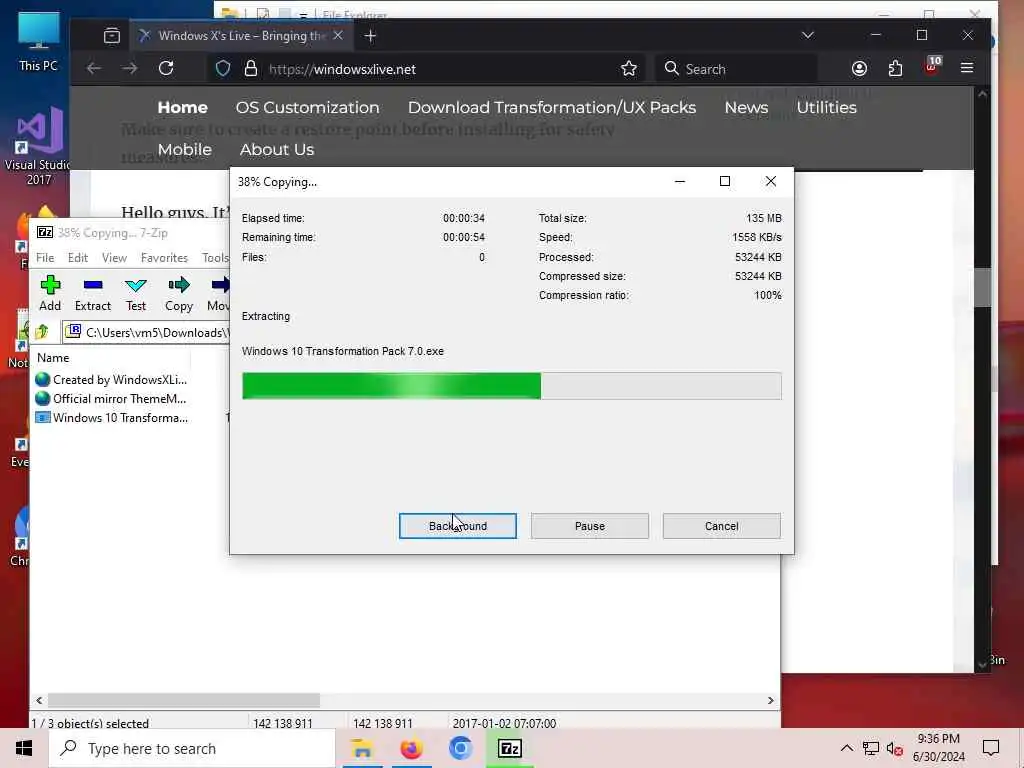
Task: Open the Utilities nav link
Action: tap(826, 108)
